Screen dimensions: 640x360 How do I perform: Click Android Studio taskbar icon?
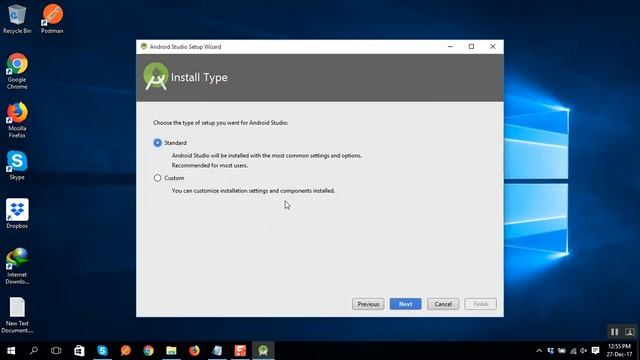pyautogui.click(x=263, y=351)
